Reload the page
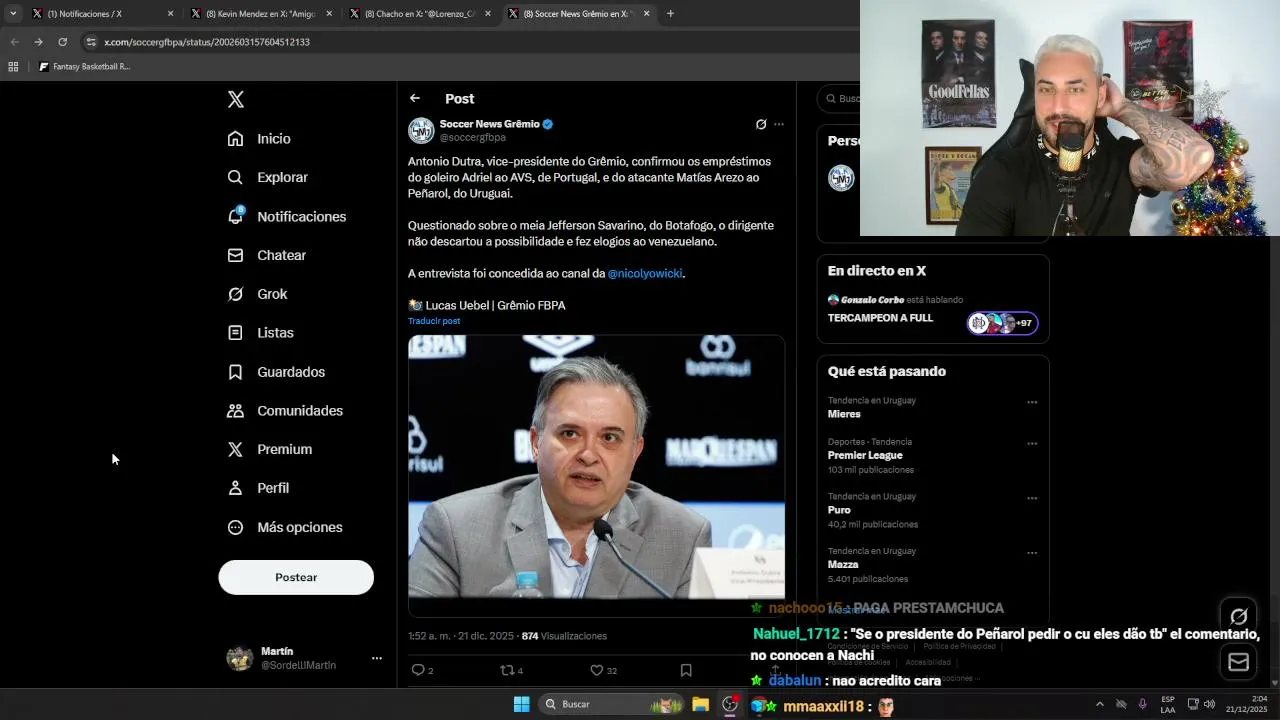Viewport: 1280px width, 720px height. [62, 42]
